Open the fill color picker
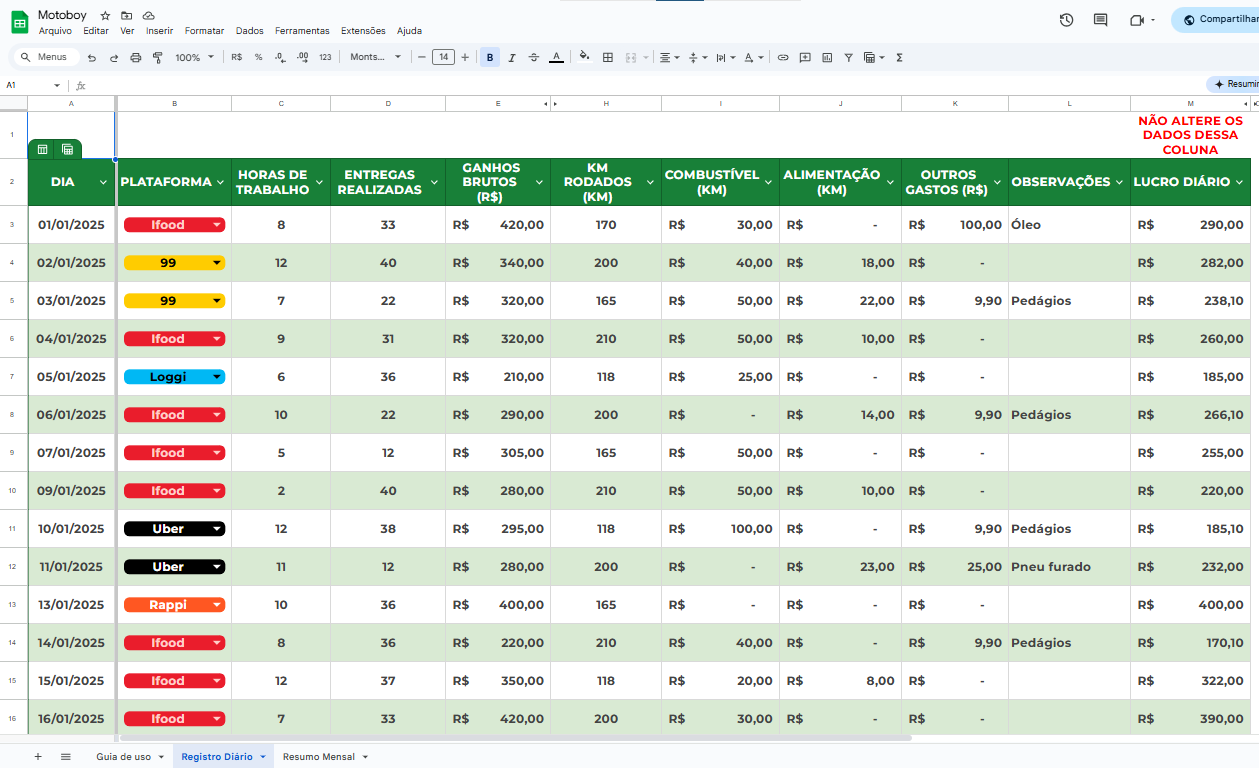 click(584, 58)
